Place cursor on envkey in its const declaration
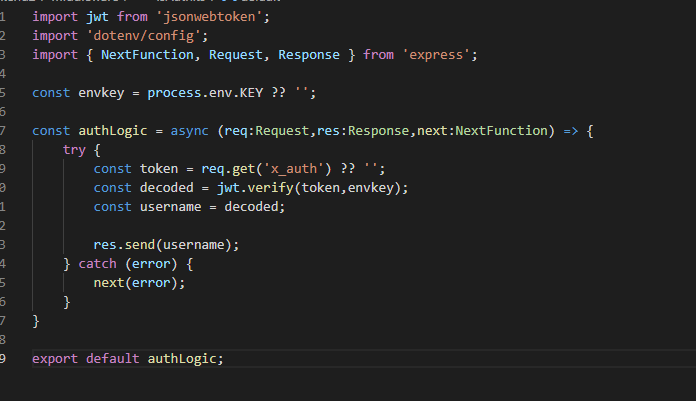The width and height of the screenshot is (696, 401). coord(101,93)
